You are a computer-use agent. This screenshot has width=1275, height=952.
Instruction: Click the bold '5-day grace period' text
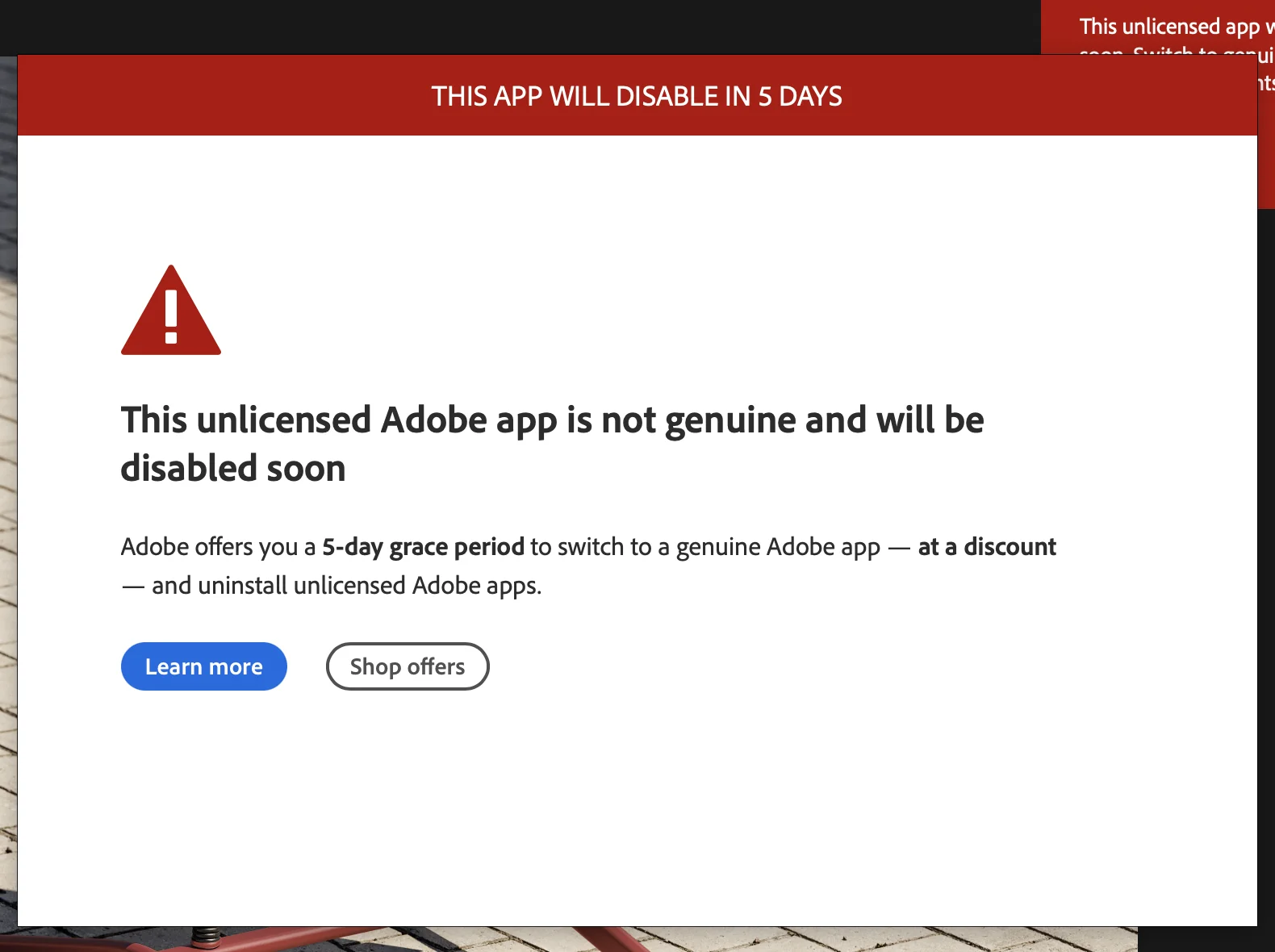tap(423, 547)
